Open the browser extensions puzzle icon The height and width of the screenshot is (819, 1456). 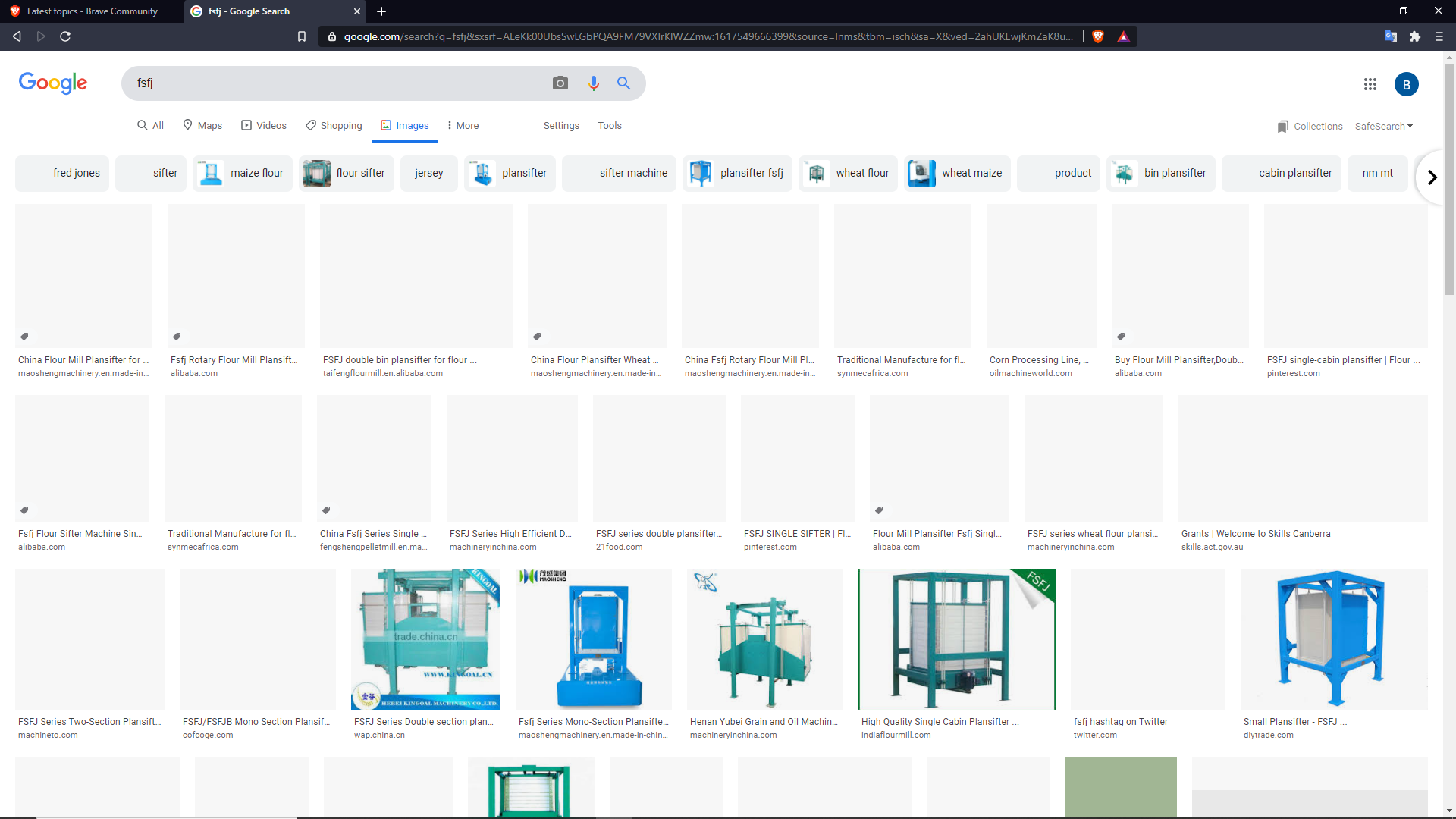(x=1414, y=36)
